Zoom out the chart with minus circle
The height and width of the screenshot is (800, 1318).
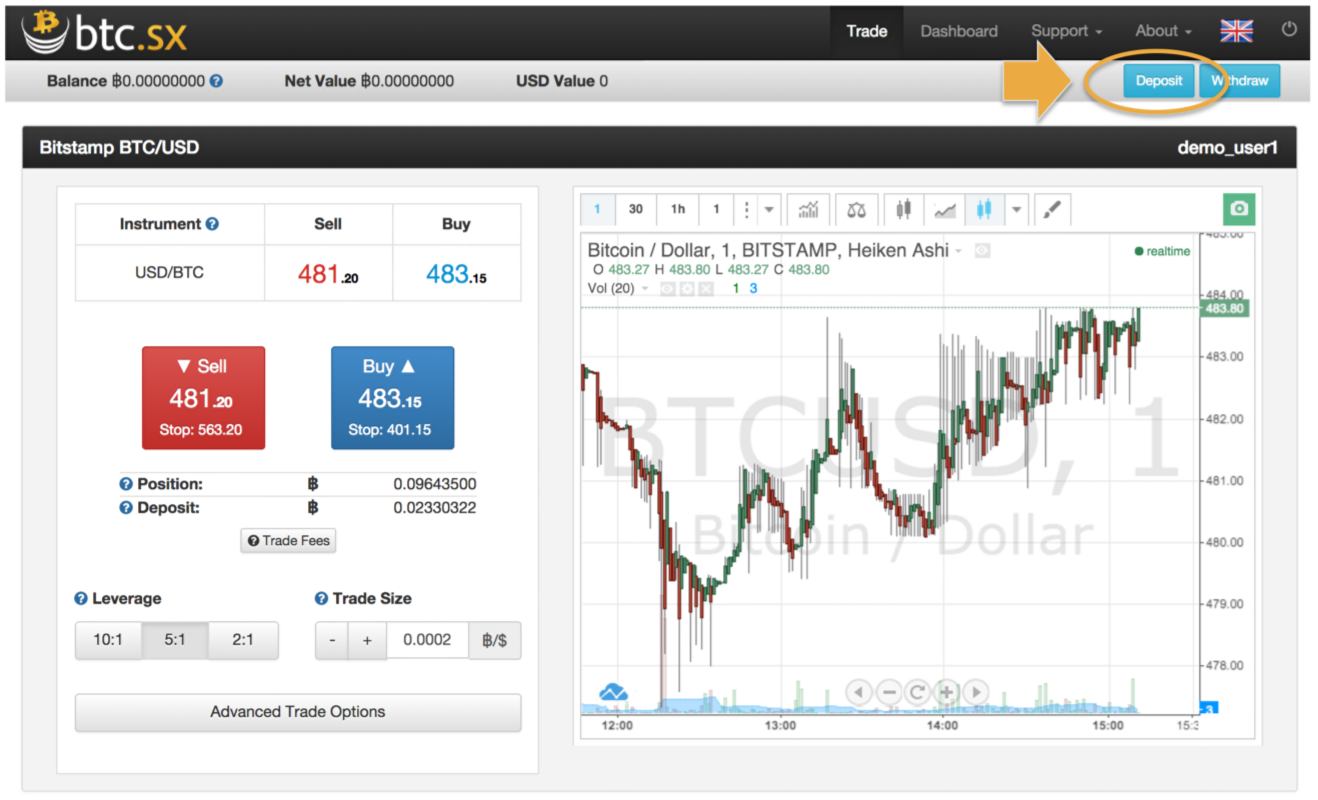(x=888, y=692)
